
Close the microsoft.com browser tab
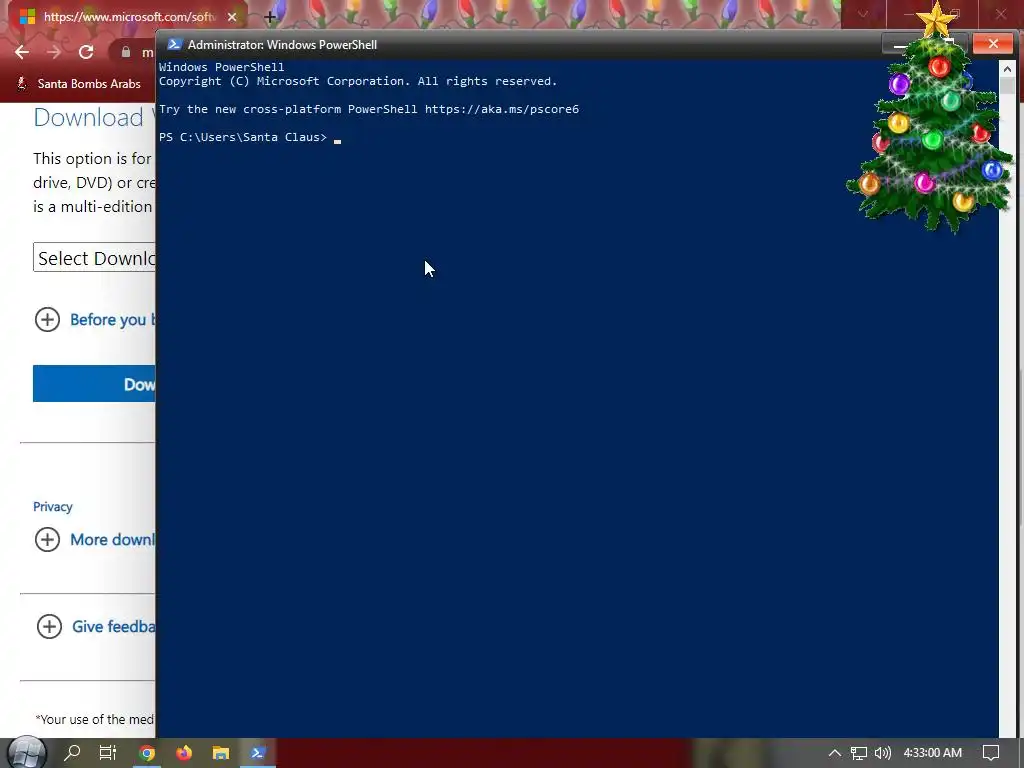(232, 17)
